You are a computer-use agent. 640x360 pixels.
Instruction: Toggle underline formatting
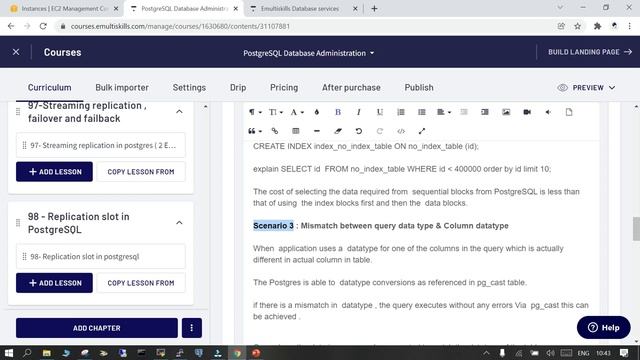click(x=380, y=112)
